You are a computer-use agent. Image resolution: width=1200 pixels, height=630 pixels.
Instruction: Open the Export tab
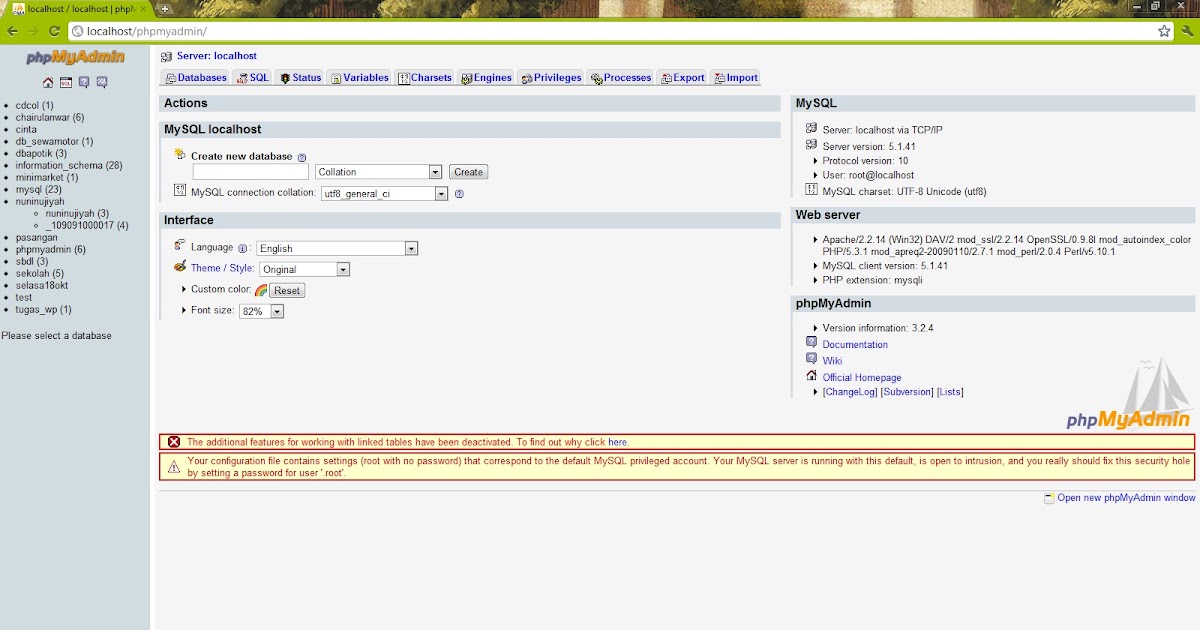pyautogui.click(x=683, y=78)
